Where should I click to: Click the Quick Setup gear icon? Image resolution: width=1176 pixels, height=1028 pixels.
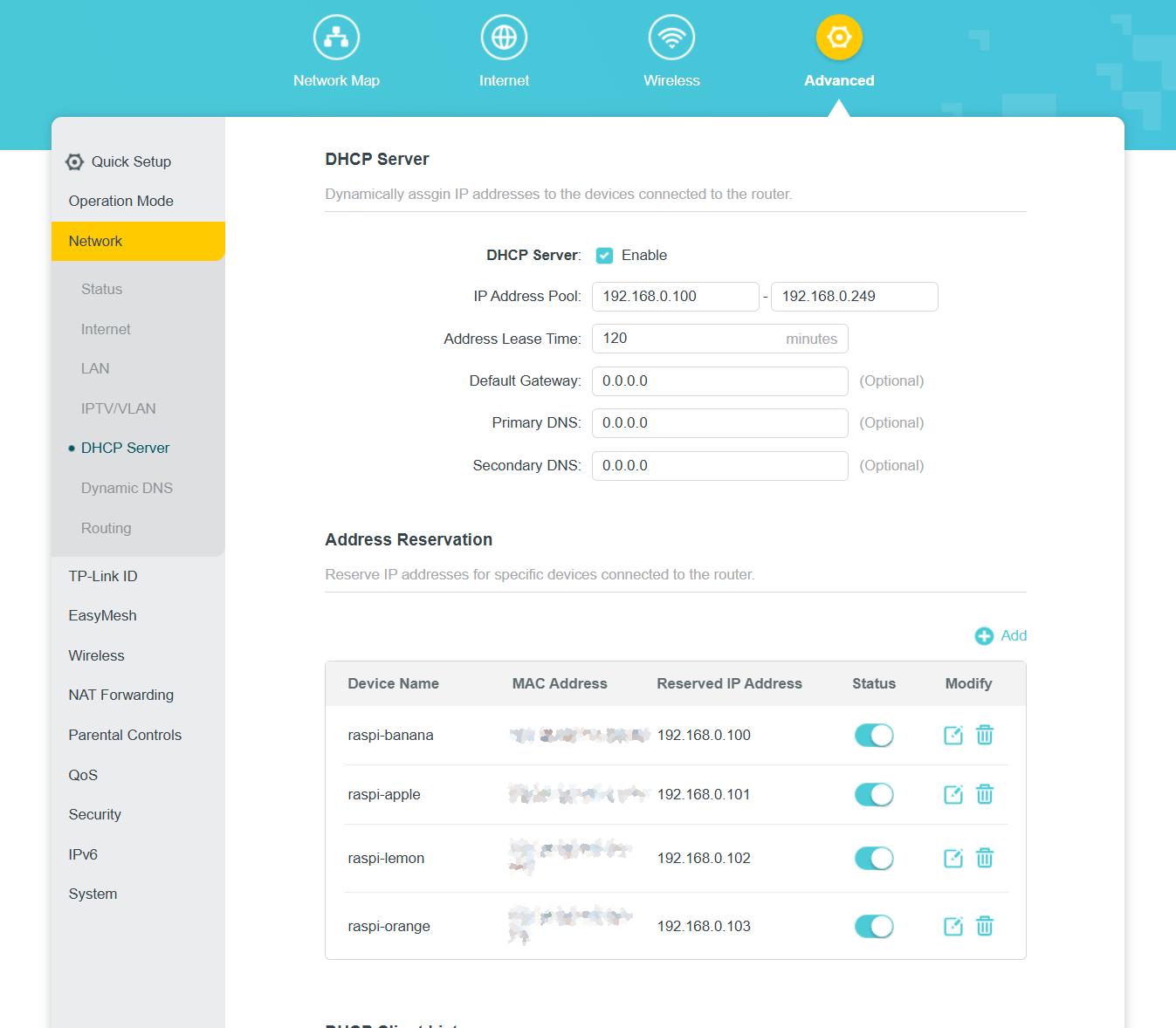click(x=74, y=161)
